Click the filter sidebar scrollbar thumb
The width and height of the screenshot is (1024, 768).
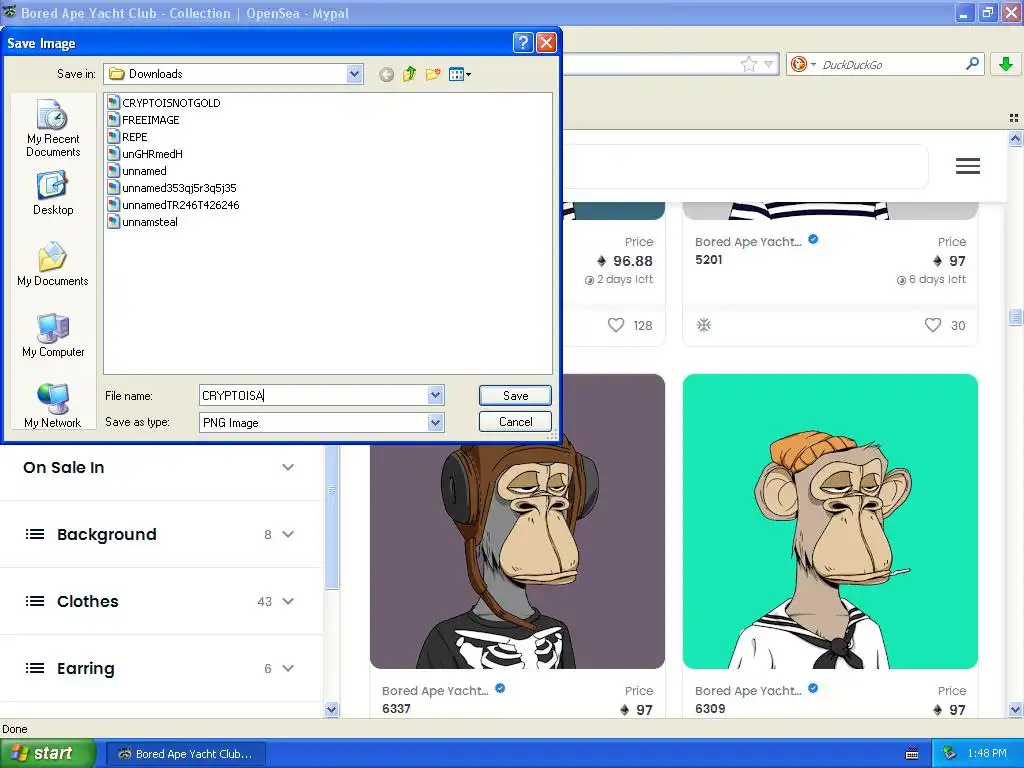[332, 516]
